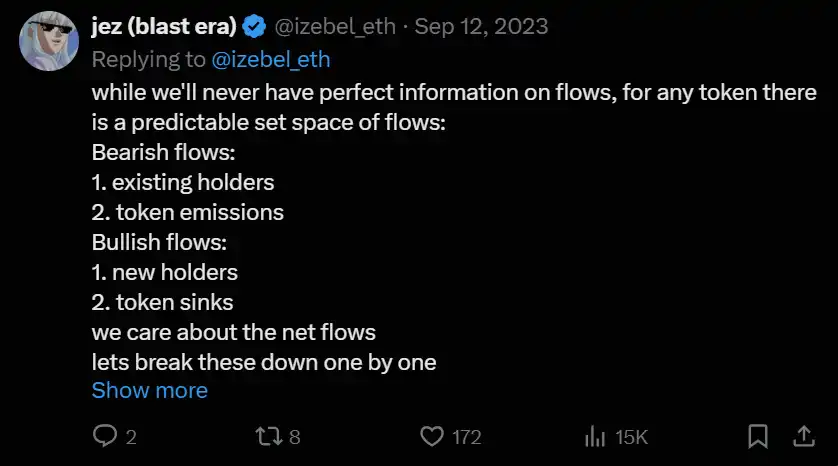Click the repost arrows icon
Screen dimensions: 838x466
268,436
